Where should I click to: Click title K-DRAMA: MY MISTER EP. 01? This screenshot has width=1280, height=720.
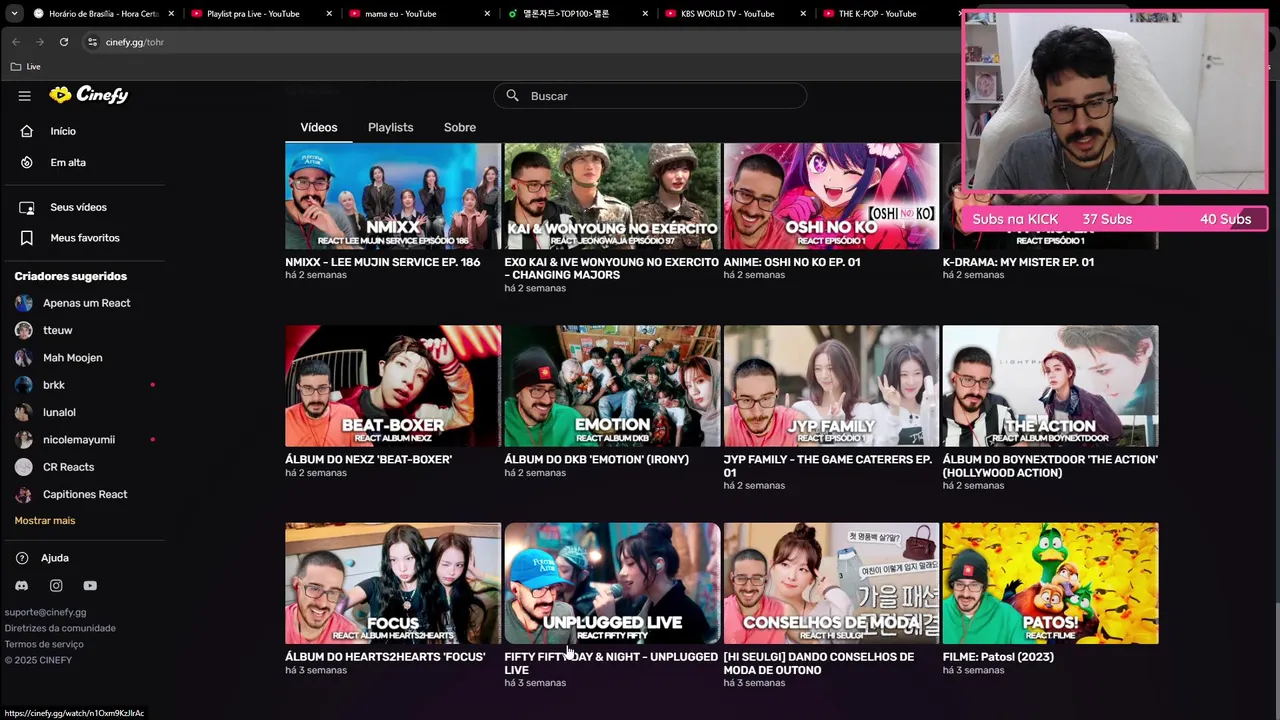1018,262
